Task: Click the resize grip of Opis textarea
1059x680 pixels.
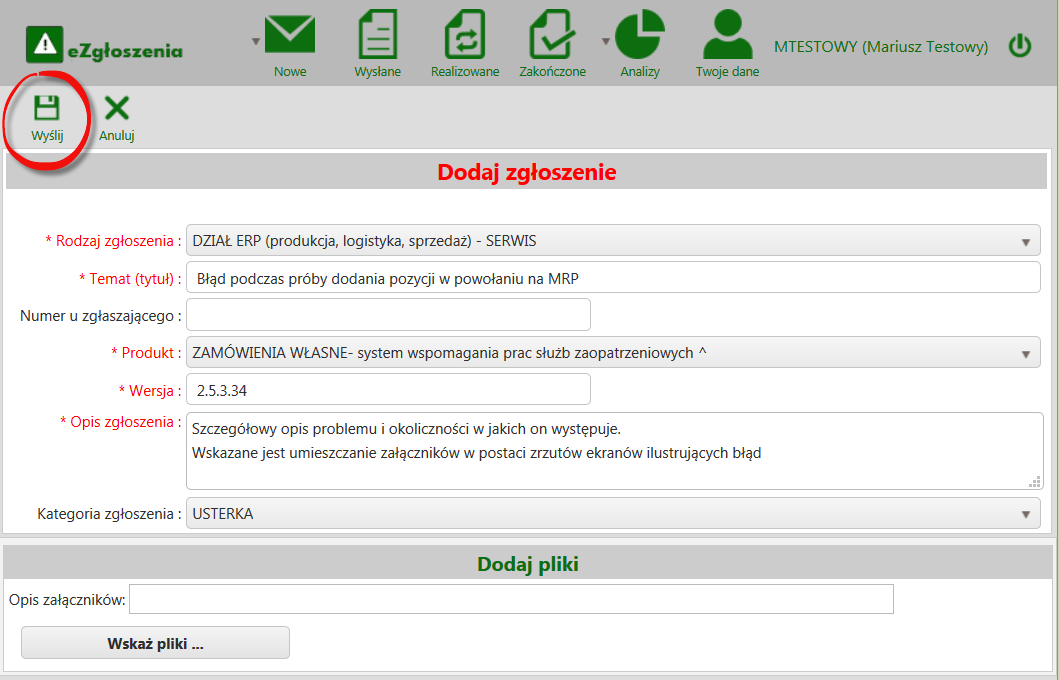Action: (x=1035, y=481)
